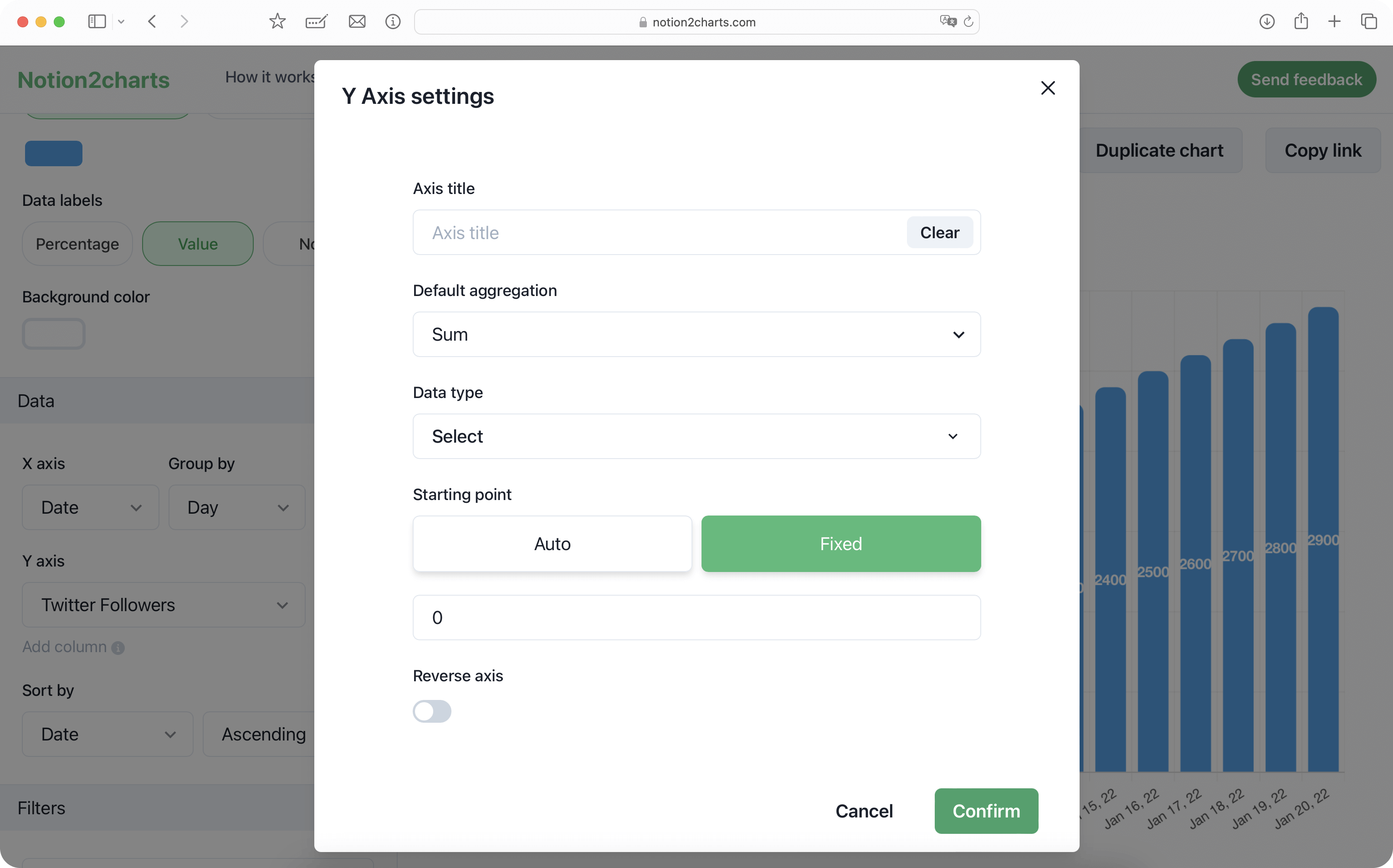Cancel the Y Axis settings
The height and width of the screenshot is (868, 1393).
864,811
